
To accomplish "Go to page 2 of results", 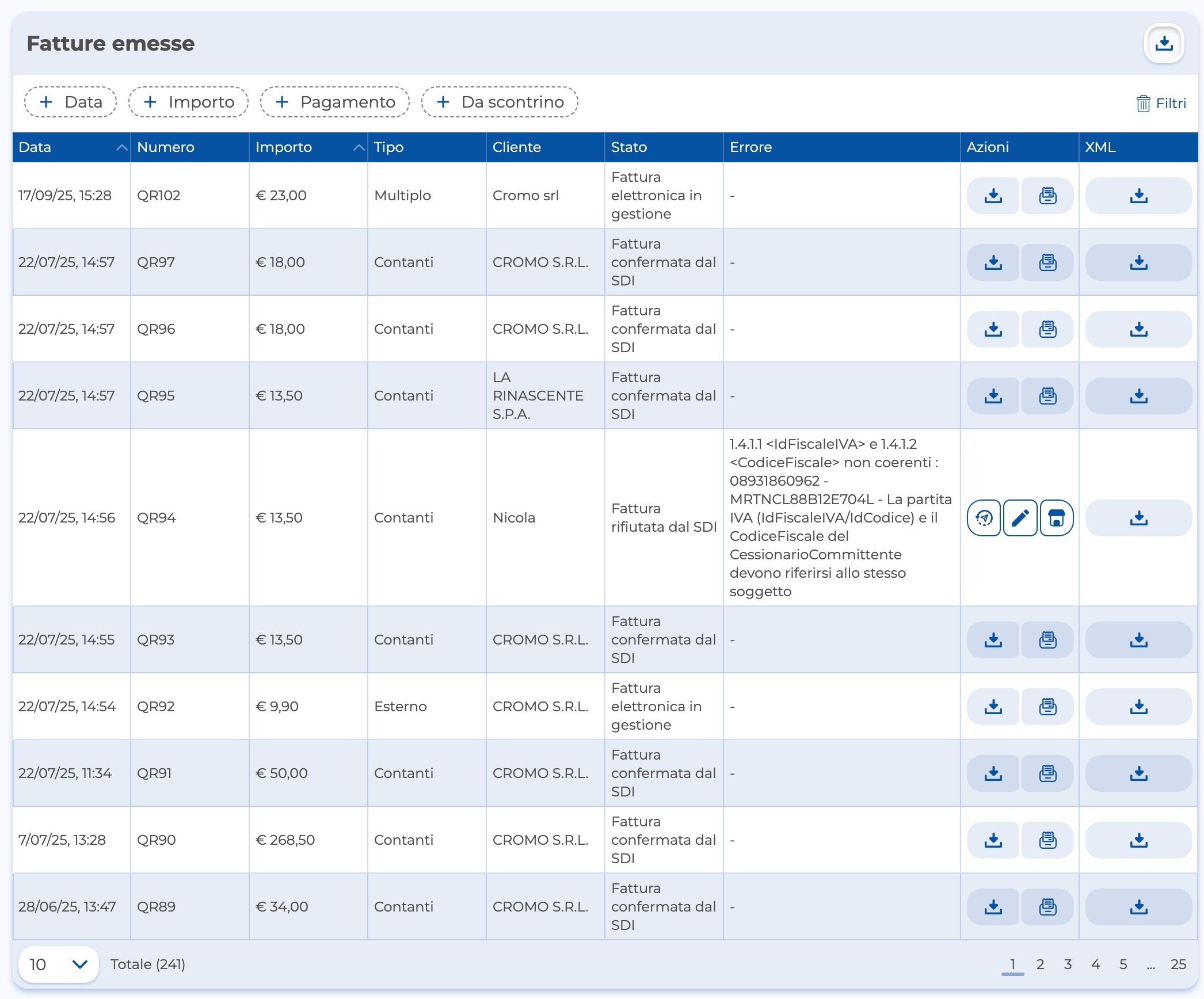I will click(1040, 964).
